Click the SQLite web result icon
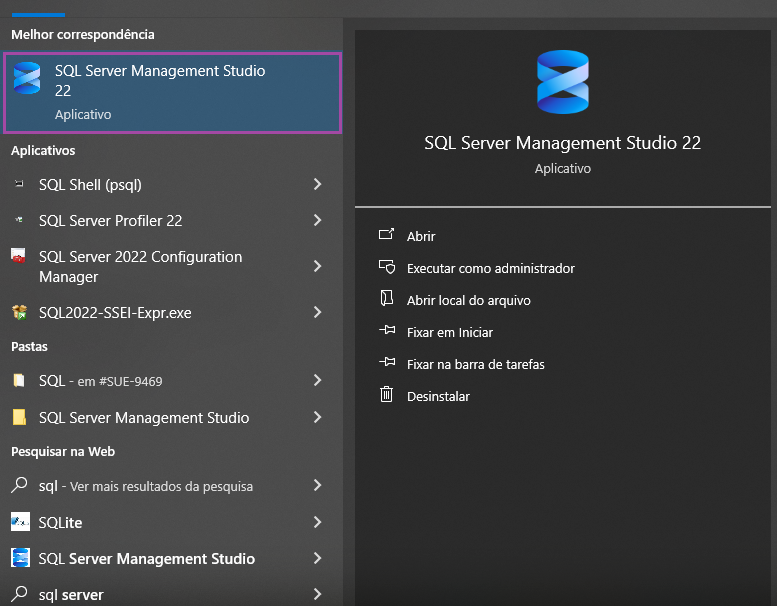 20,522
